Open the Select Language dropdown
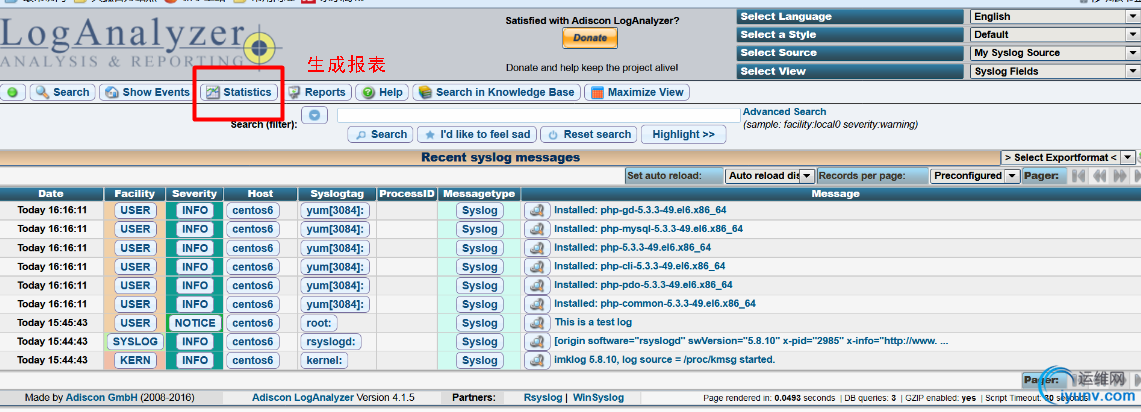Image resolution: width=1141 pixels, height=412 pixels. click(x=1054, y=16)
